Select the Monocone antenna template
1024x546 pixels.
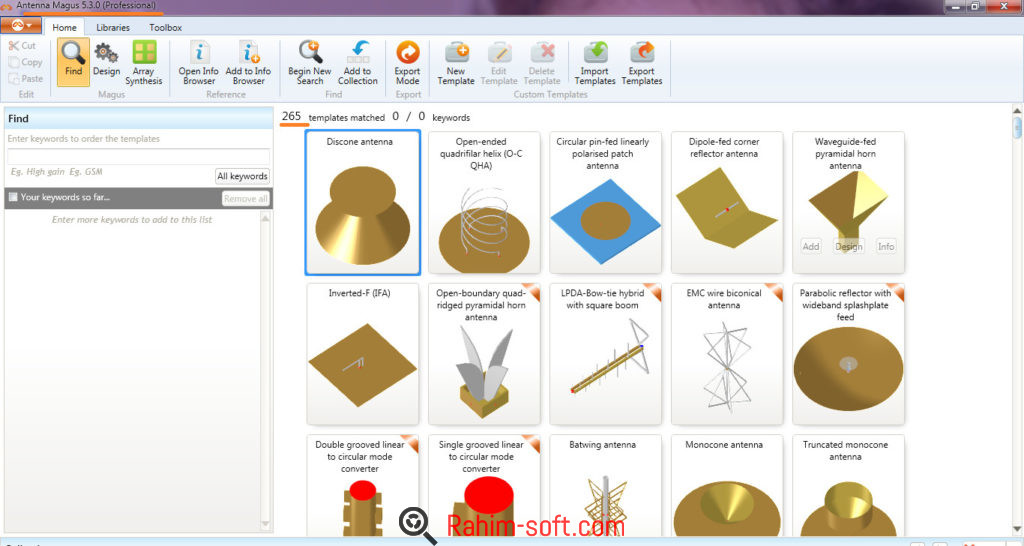(x=727, y=485)
